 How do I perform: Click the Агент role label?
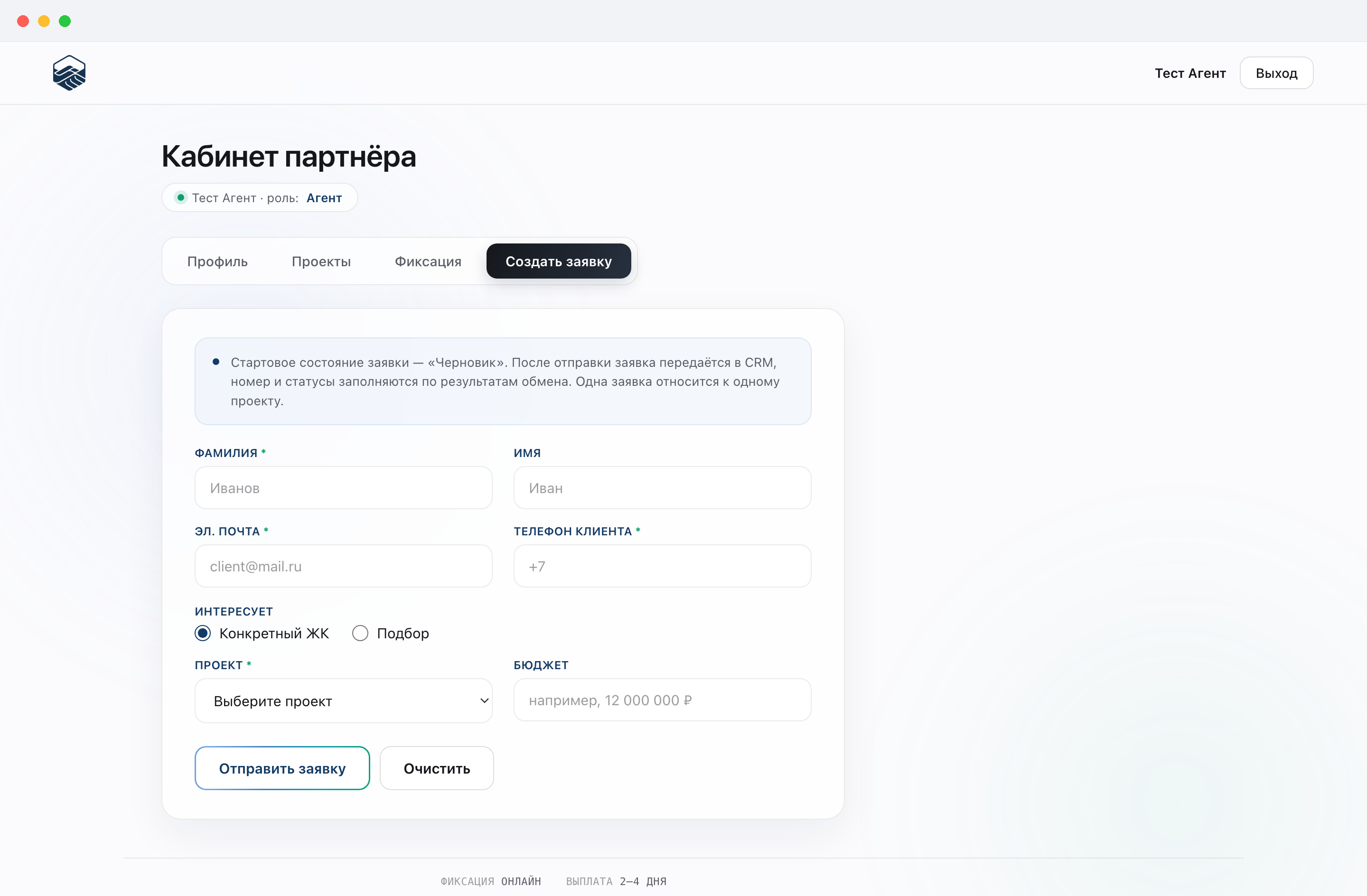pos(324,197)
